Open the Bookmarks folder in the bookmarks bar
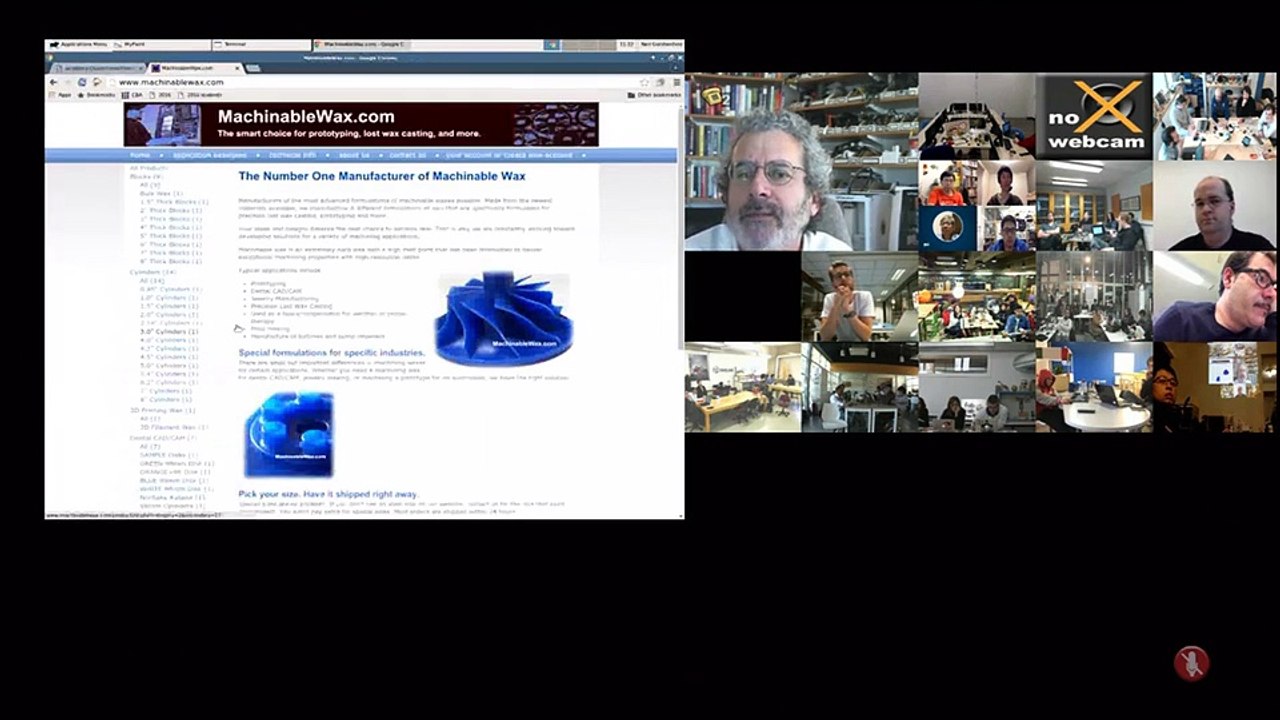 click(97, 95)
